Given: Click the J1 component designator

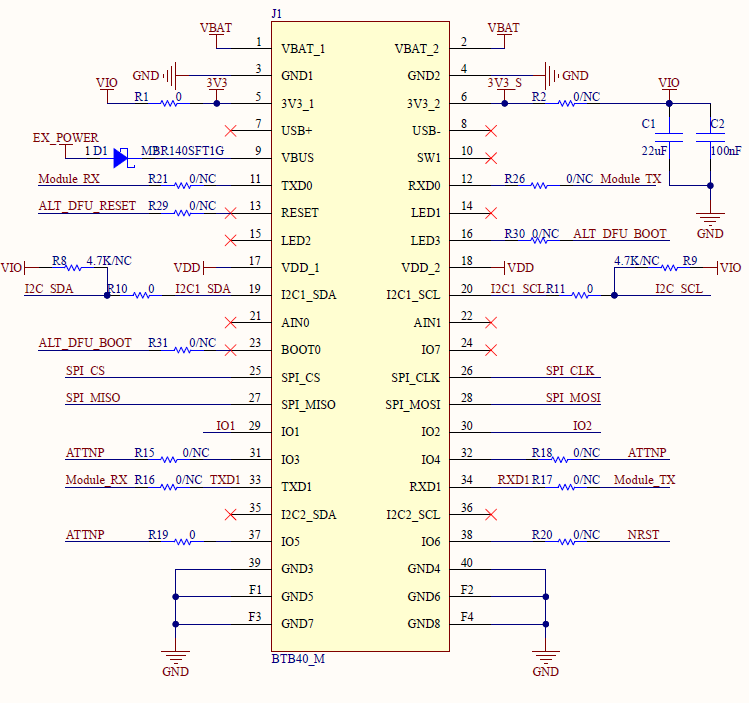Looking at the screenshot, I should [277, 13].
